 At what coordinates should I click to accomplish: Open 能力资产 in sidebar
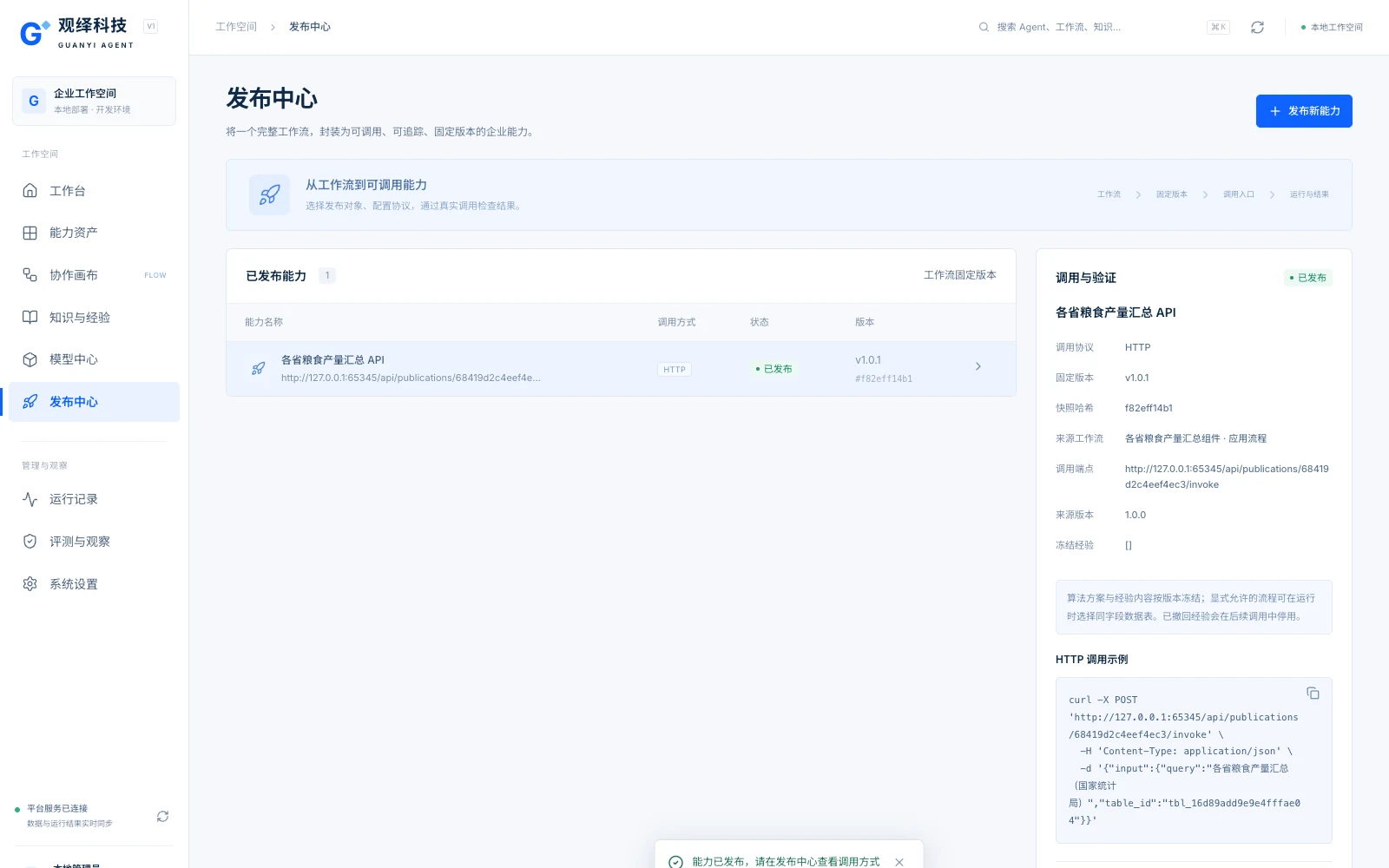pos(94,233)
